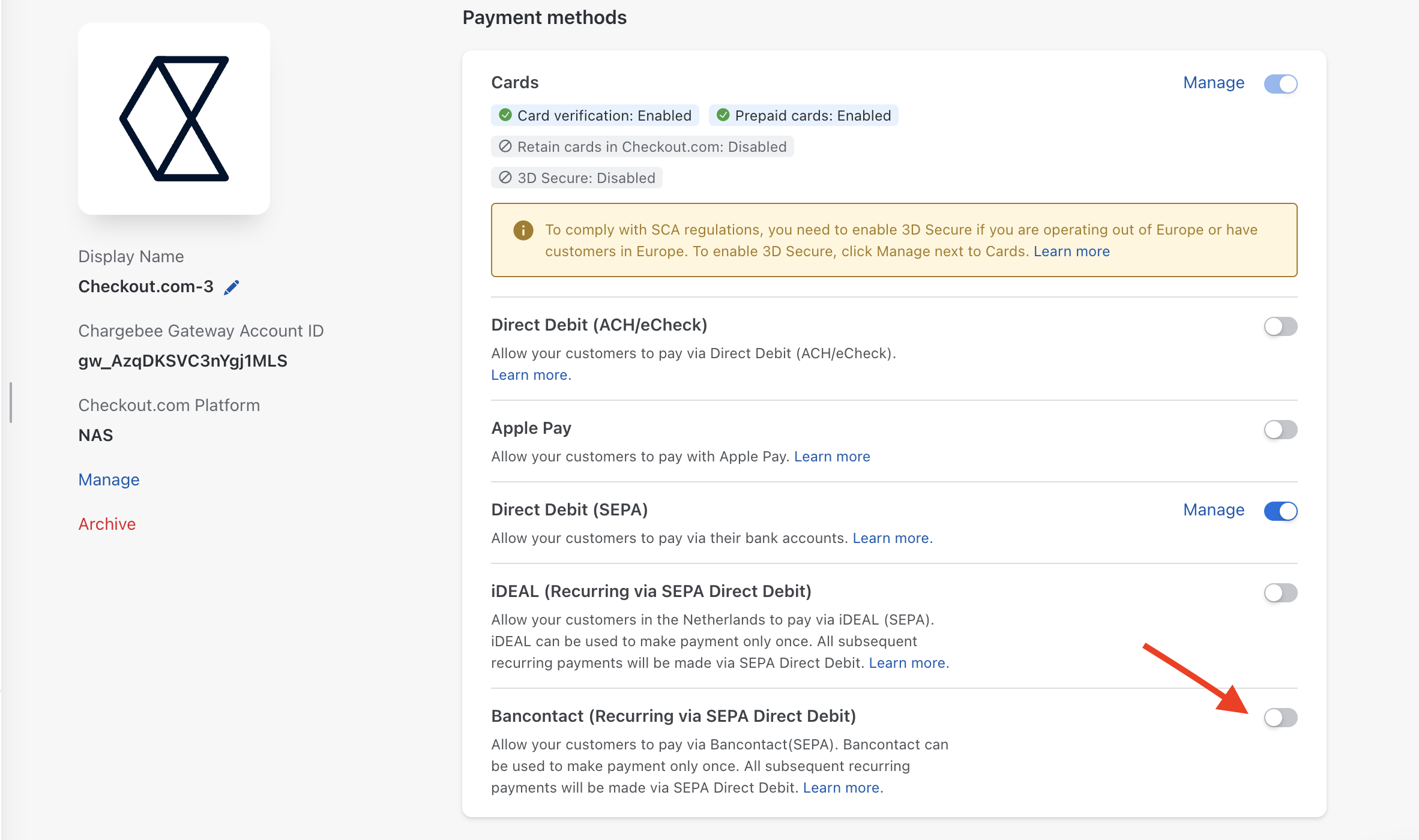
Task: Enable the iDEAL recurring payment toggle
Action: (1280, 593)
